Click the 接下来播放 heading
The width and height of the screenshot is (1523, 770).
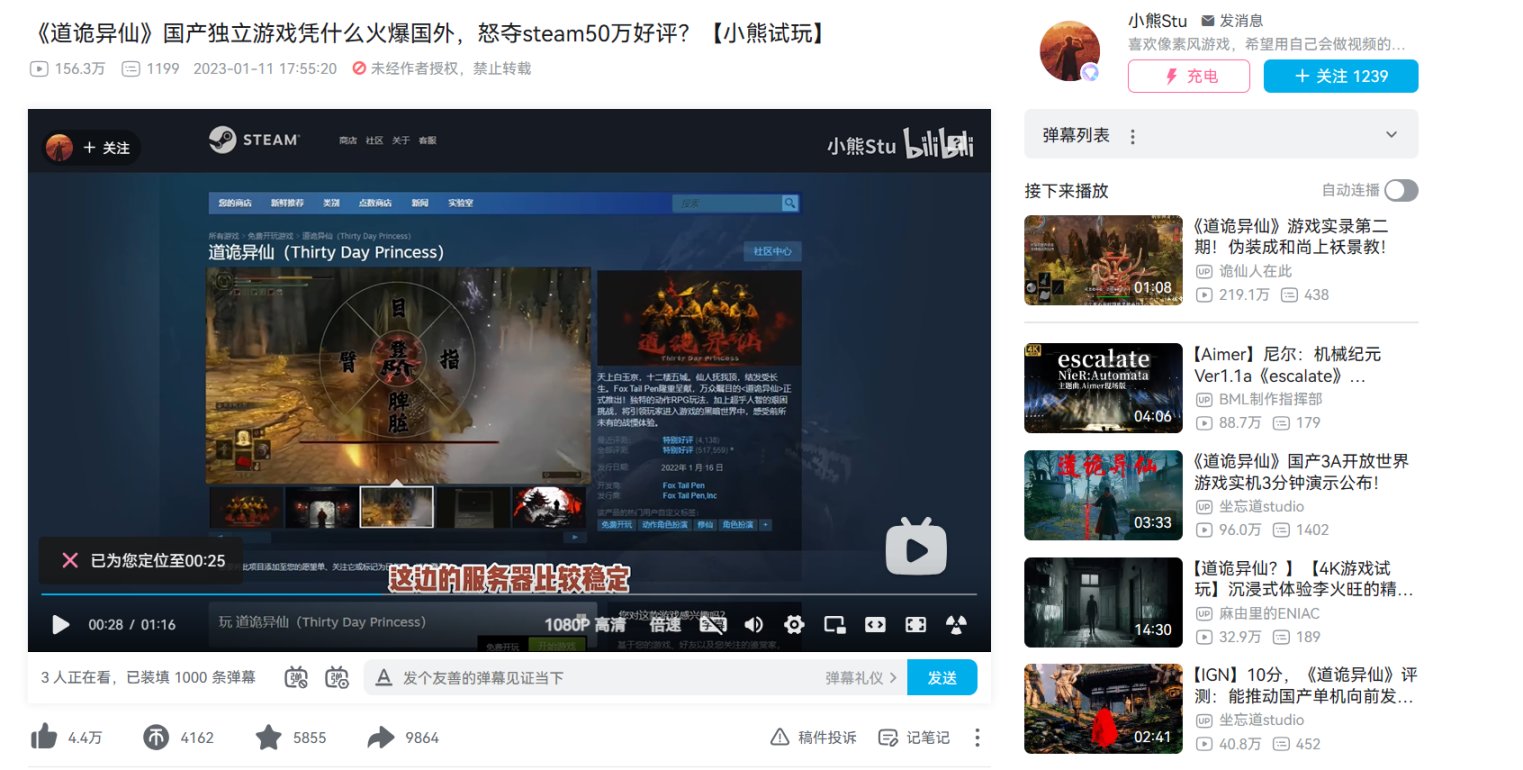1067,191
